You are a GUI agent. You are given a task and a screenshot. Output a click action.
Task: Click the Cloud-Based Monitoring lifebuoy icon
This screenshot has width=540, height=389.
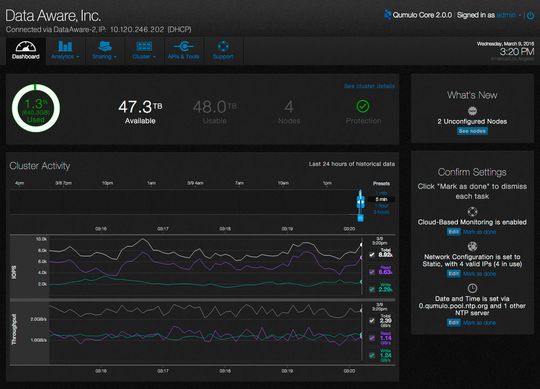[x=472, y=211]
